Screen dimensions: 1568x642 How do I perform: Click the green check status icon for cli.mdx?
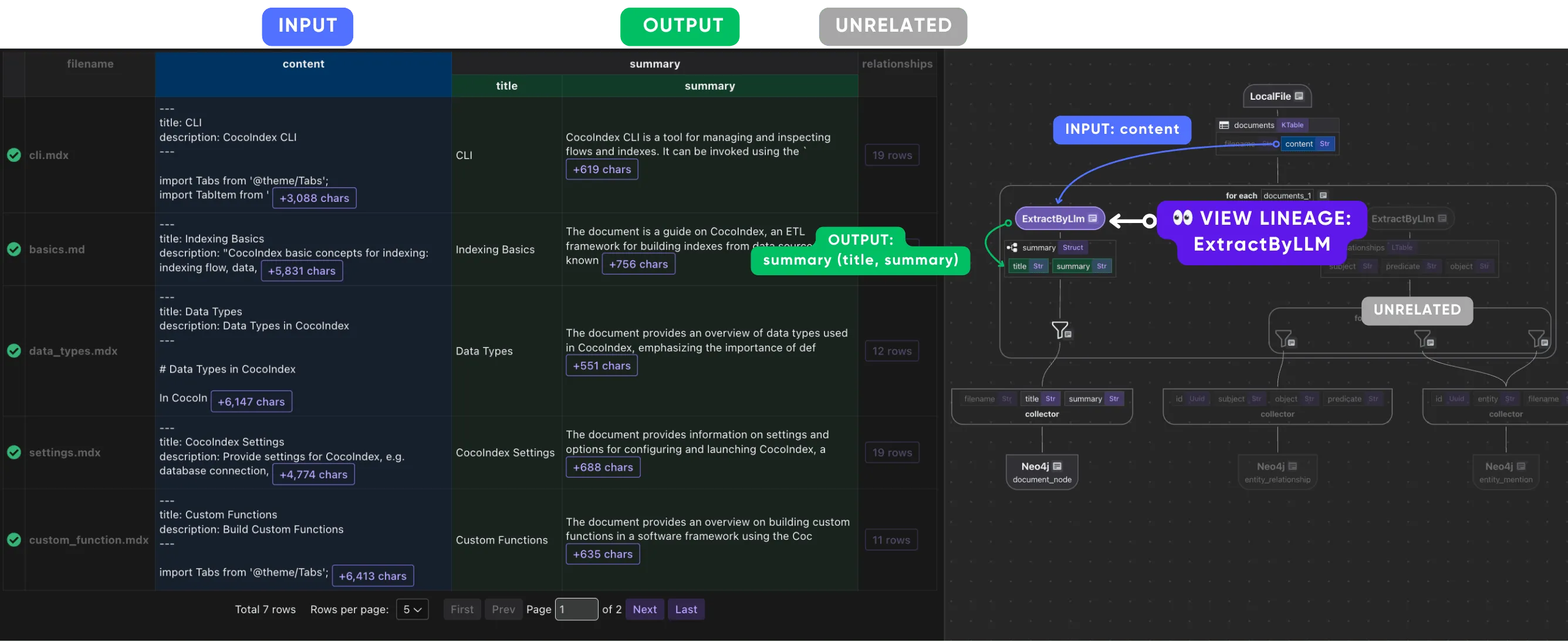(x=14, y=155)
